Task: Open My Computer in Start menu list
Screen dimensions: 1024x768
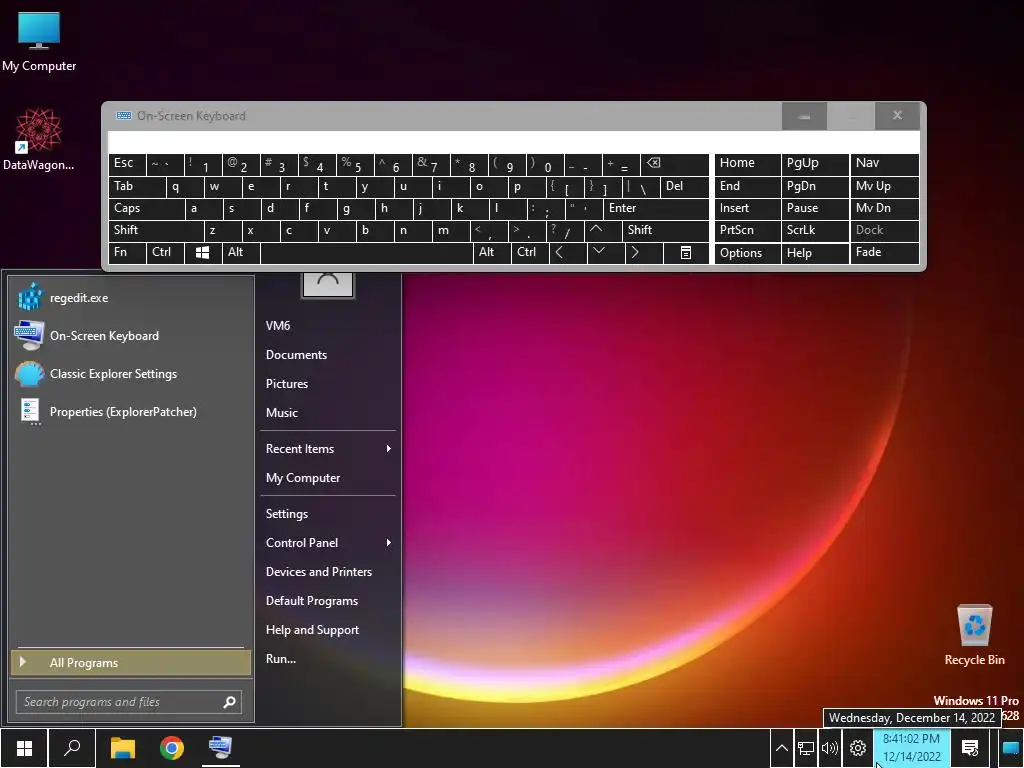Action: point(328,478)
